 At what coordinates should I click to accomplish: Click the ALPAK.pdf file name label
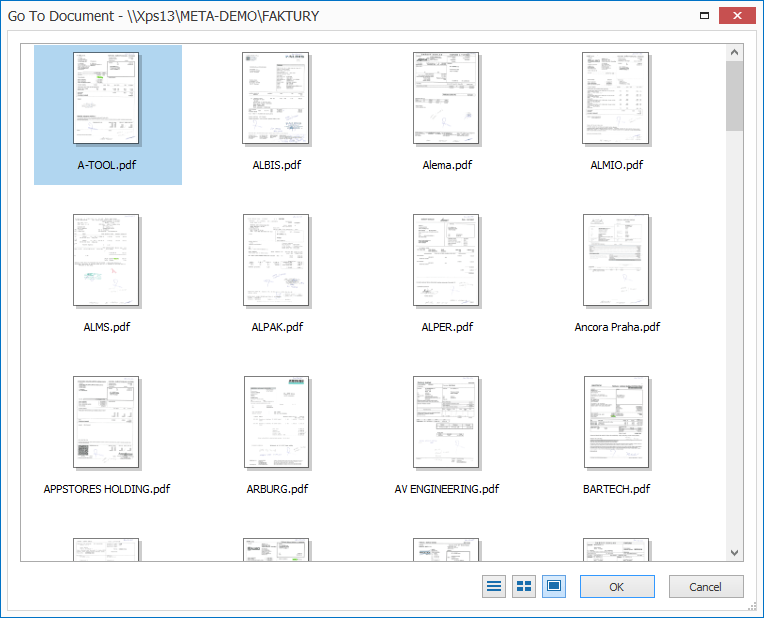[x=277, y=327]
